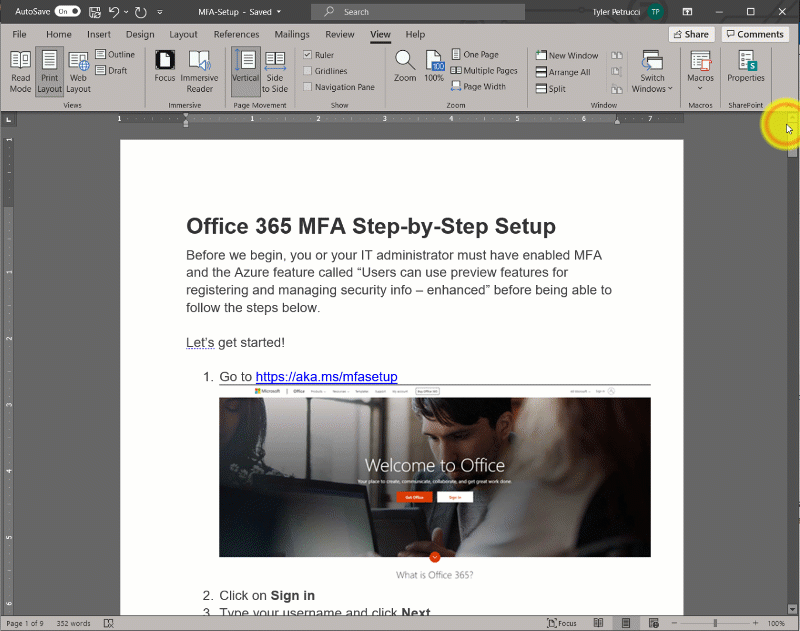Image resolution: width=800 pixels, height=631 pixels.
Task: Set zoom to 100% in the ribbon
Action: coord(434,65)
